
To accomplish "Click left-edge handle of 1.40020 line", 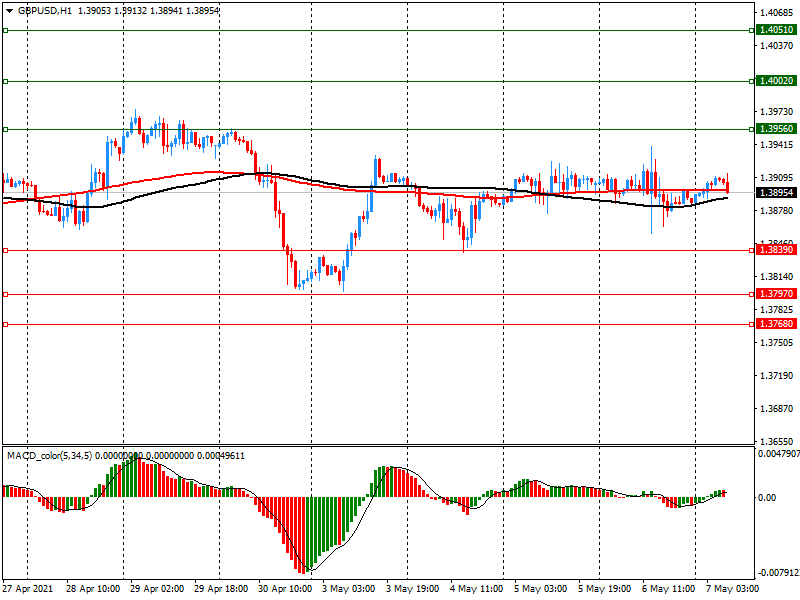I will (5, 81).
